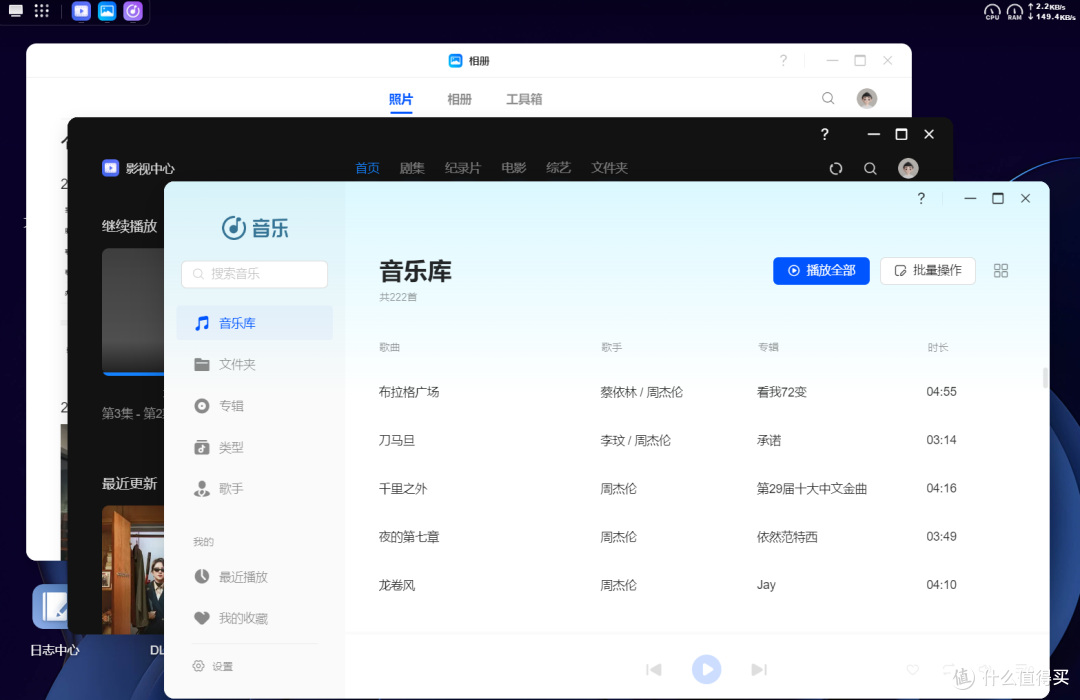
Task: Click the 播放全部 button
Action: click(x=821, y=271)
